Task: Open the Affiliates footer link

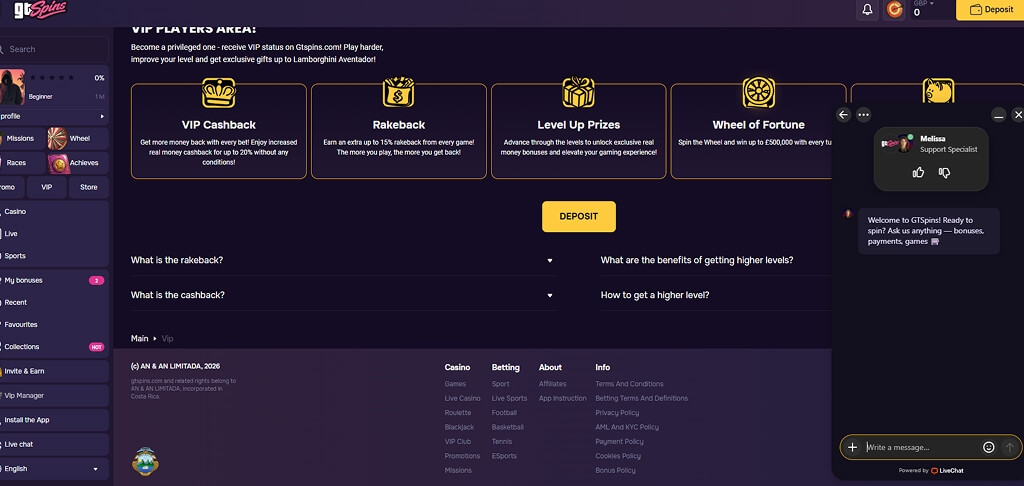Action: 552,384
